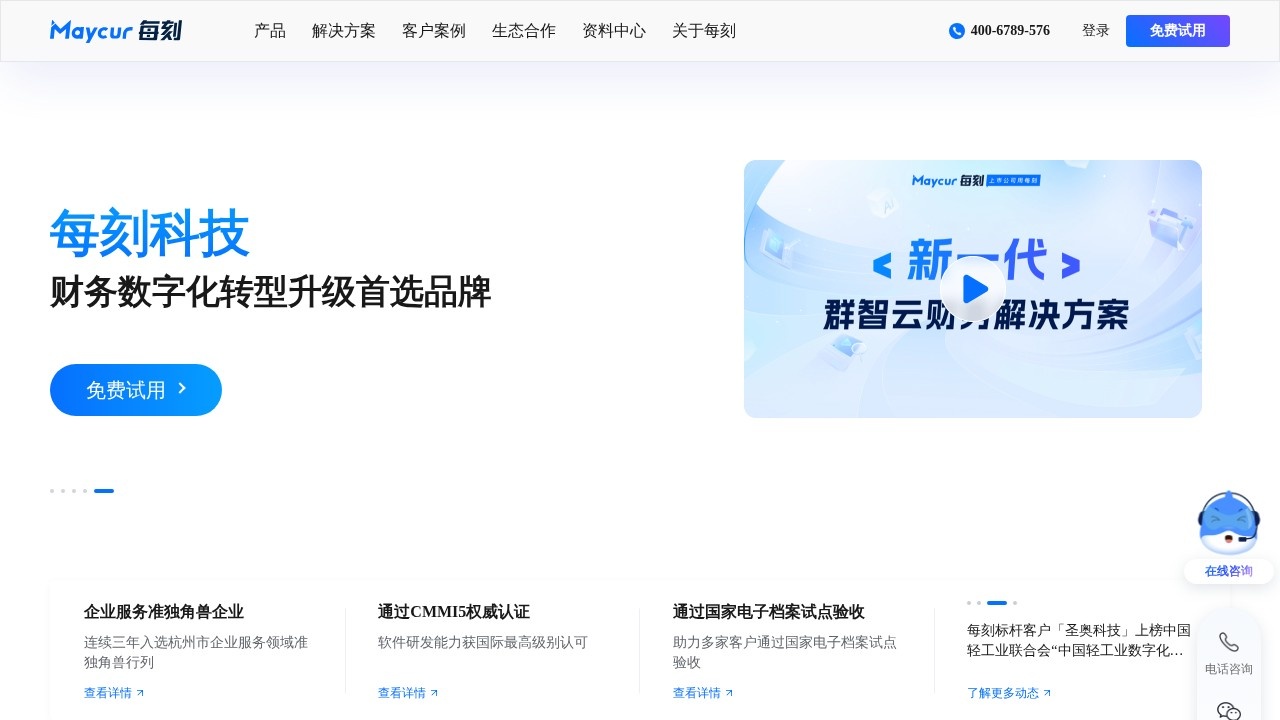Click the hero 免费试用 button
The height and width of the screenshot is (720, 1280).
coord(136,390)
